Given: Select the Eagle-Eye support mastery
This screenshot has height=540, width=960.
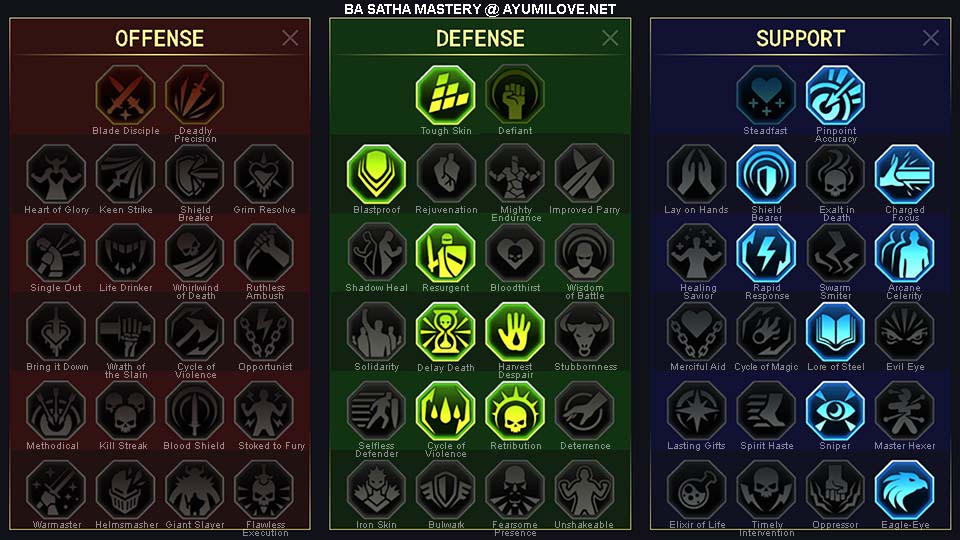Looking at the screenshot, I should coord(905,490).
